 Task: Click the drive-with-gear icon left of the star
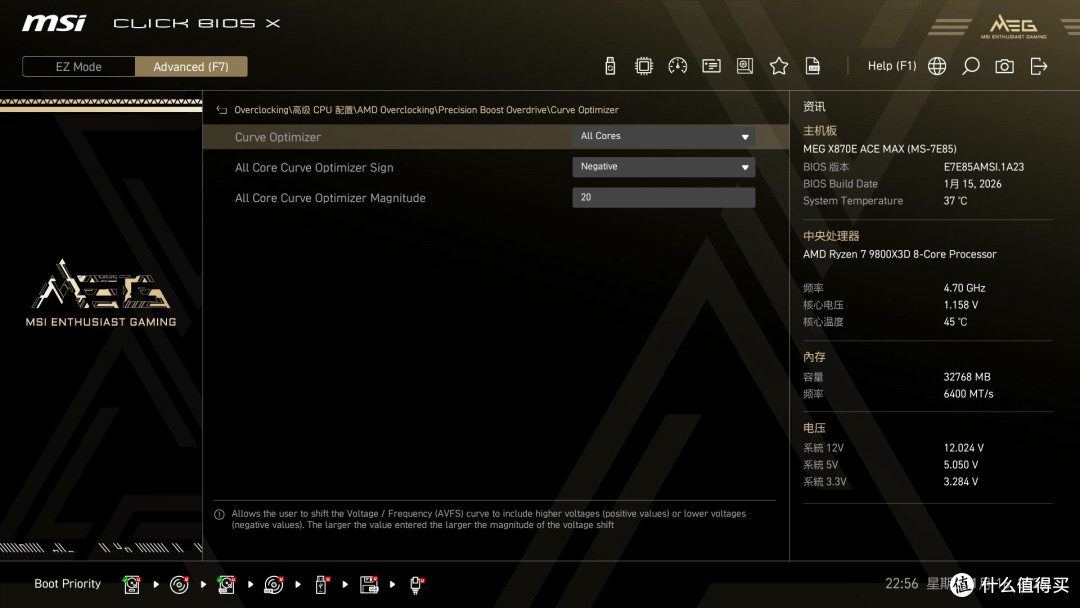[745, 66]
